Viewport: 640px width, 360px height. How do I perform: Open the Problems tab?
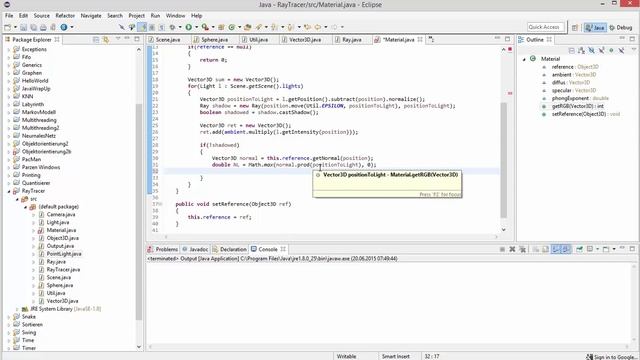pyautogui.click(x=163, y=249)
